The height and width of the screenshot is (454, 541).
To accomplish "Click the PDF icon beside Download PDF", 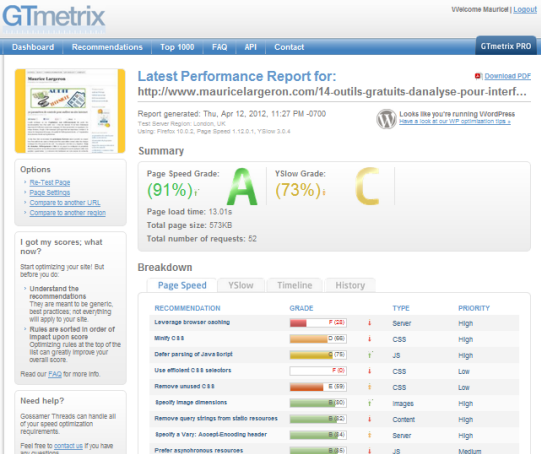I will [x=478, y=76].
